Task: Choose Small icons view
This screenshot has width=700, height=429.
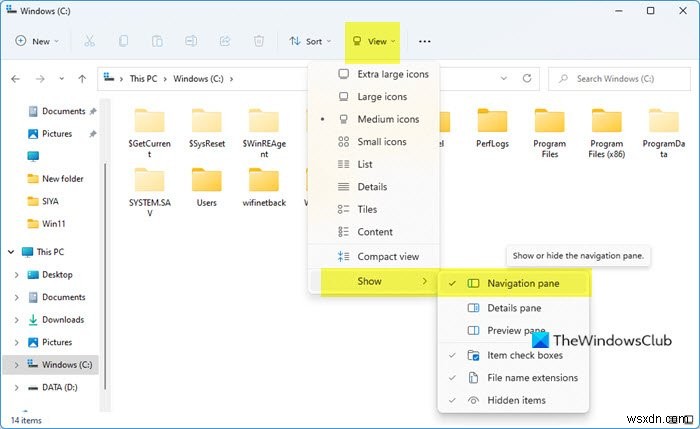Action: click(374, 142)
